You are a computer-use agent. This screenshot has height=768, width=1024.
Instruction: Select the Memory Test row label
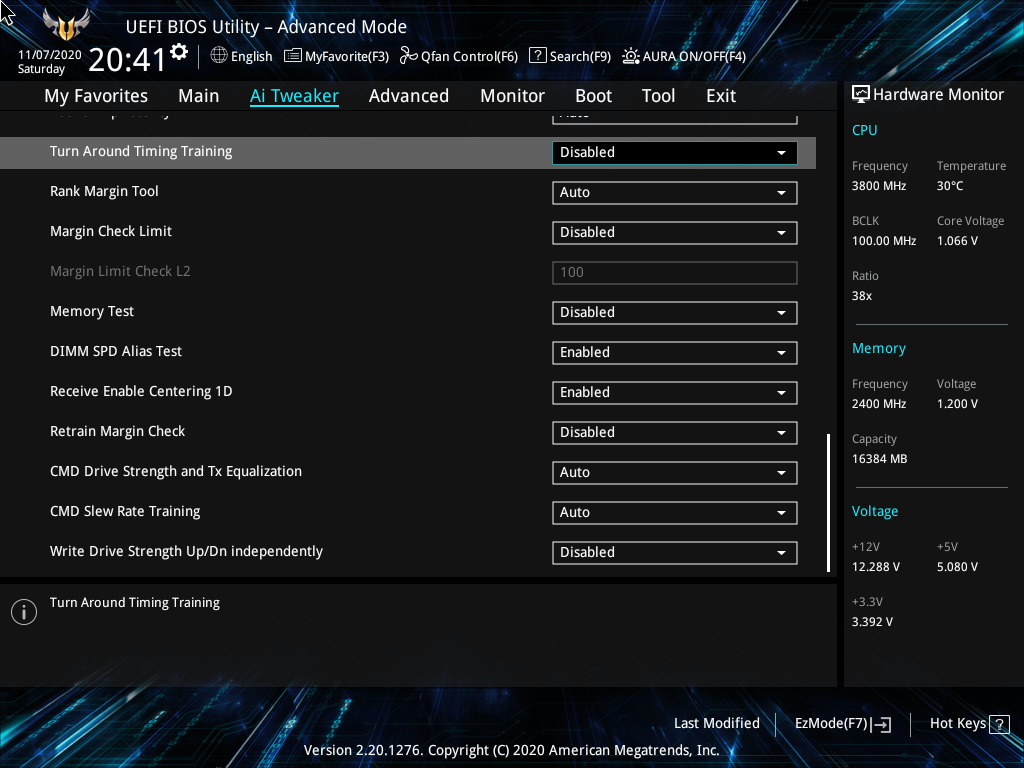(92, 312)
